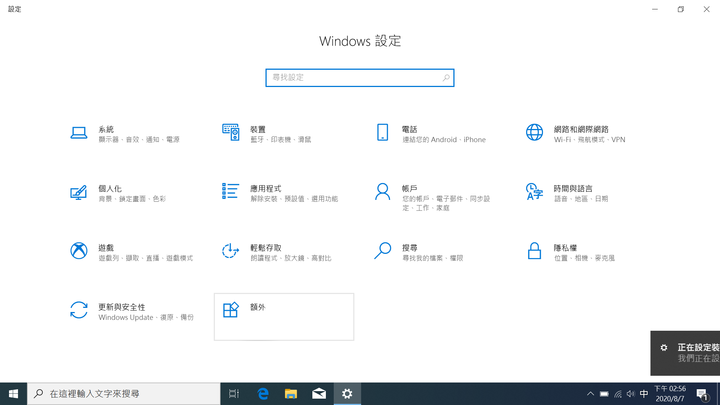Open the 系統 (System) laptop icon
Viewport: 720px width, 405px height.
tap(79, 133)
